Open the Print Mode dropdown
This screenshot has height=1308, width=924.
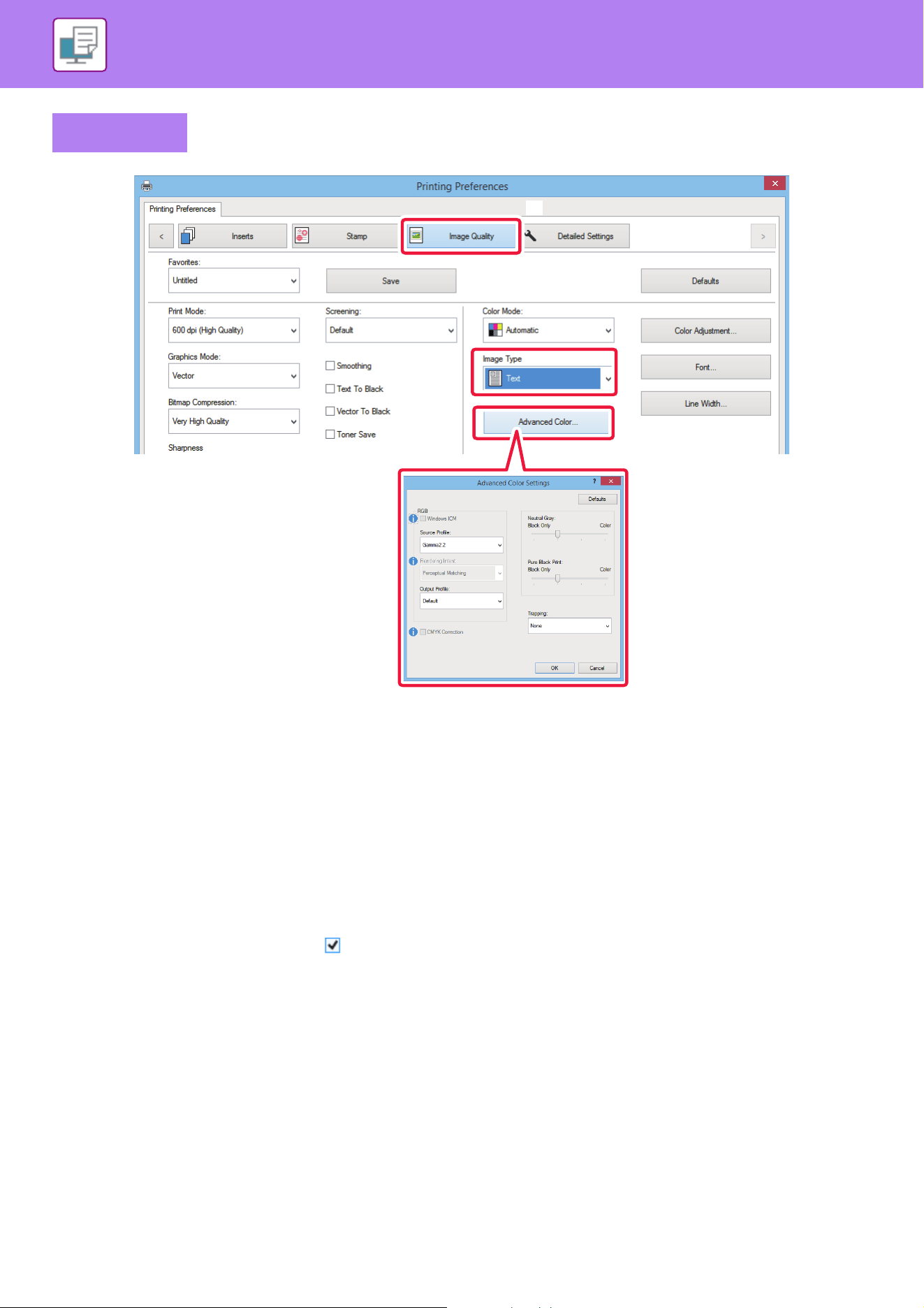point(234,330)
